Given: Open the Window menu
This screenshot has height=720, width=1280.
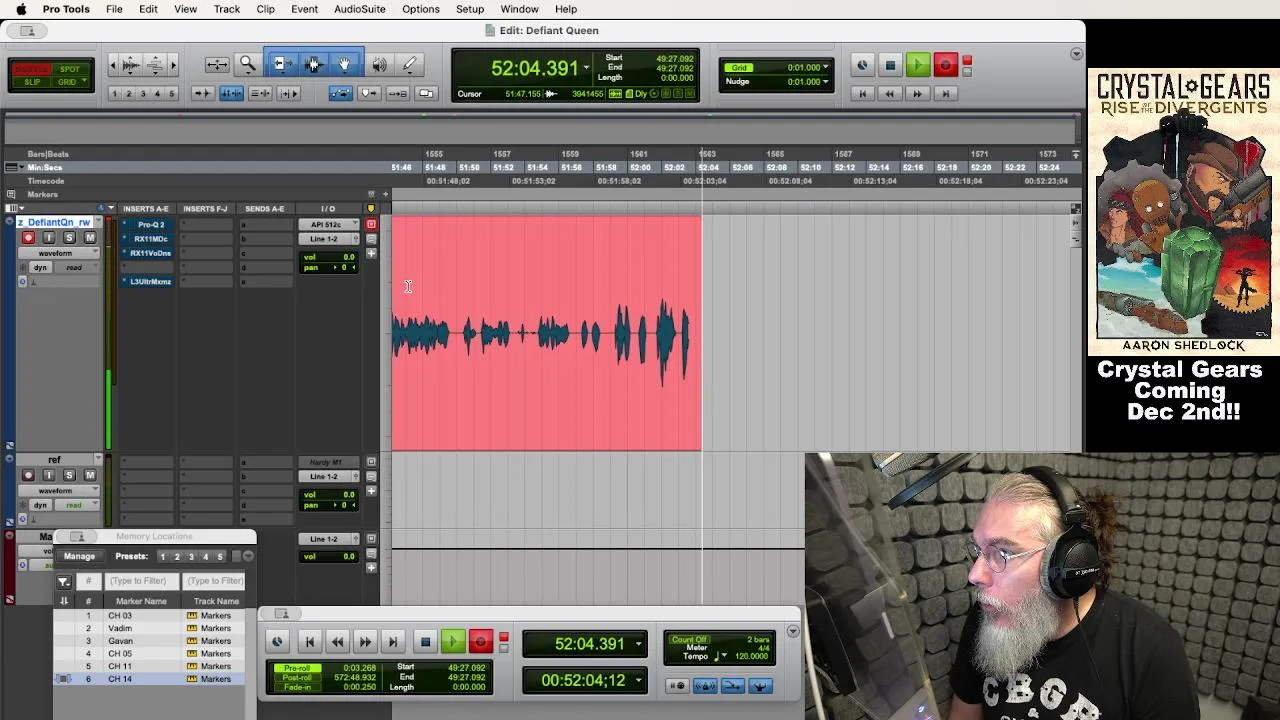Looking at the screenshot, I should (519, 9).
